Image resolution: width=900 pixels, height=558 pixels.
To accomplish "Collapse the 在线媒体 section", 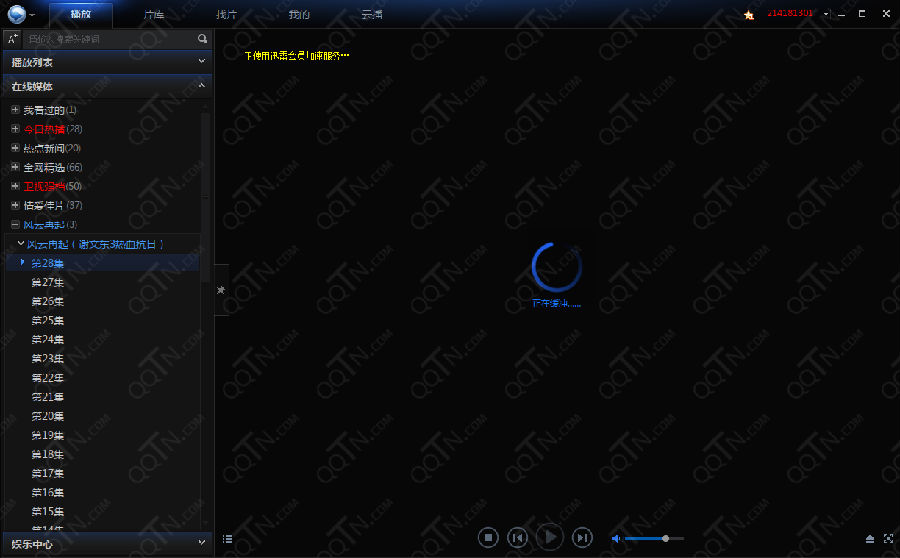I will [201, 86].
